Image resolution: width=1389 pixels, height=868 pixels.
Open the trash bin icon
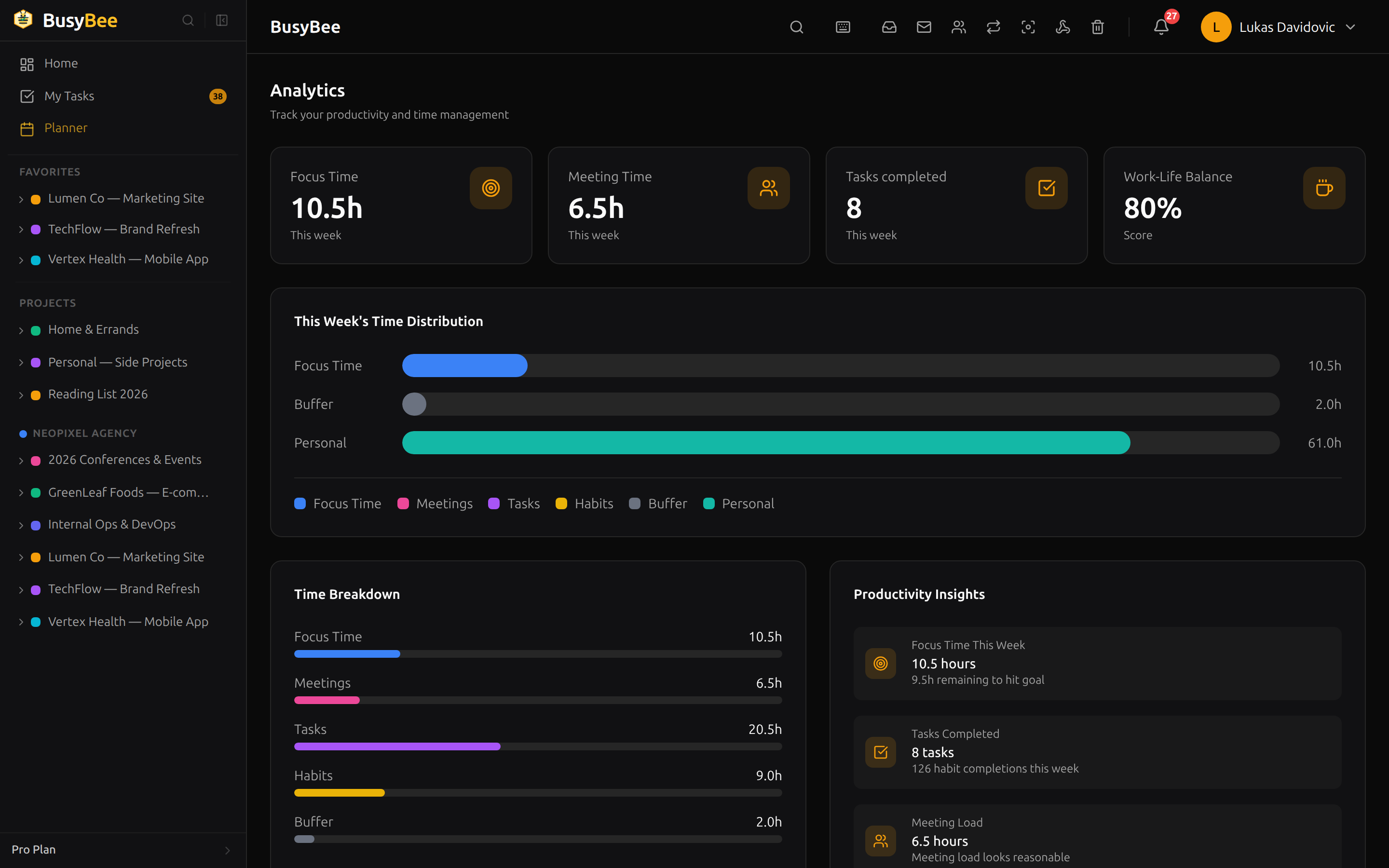(x=1097, y=27)
